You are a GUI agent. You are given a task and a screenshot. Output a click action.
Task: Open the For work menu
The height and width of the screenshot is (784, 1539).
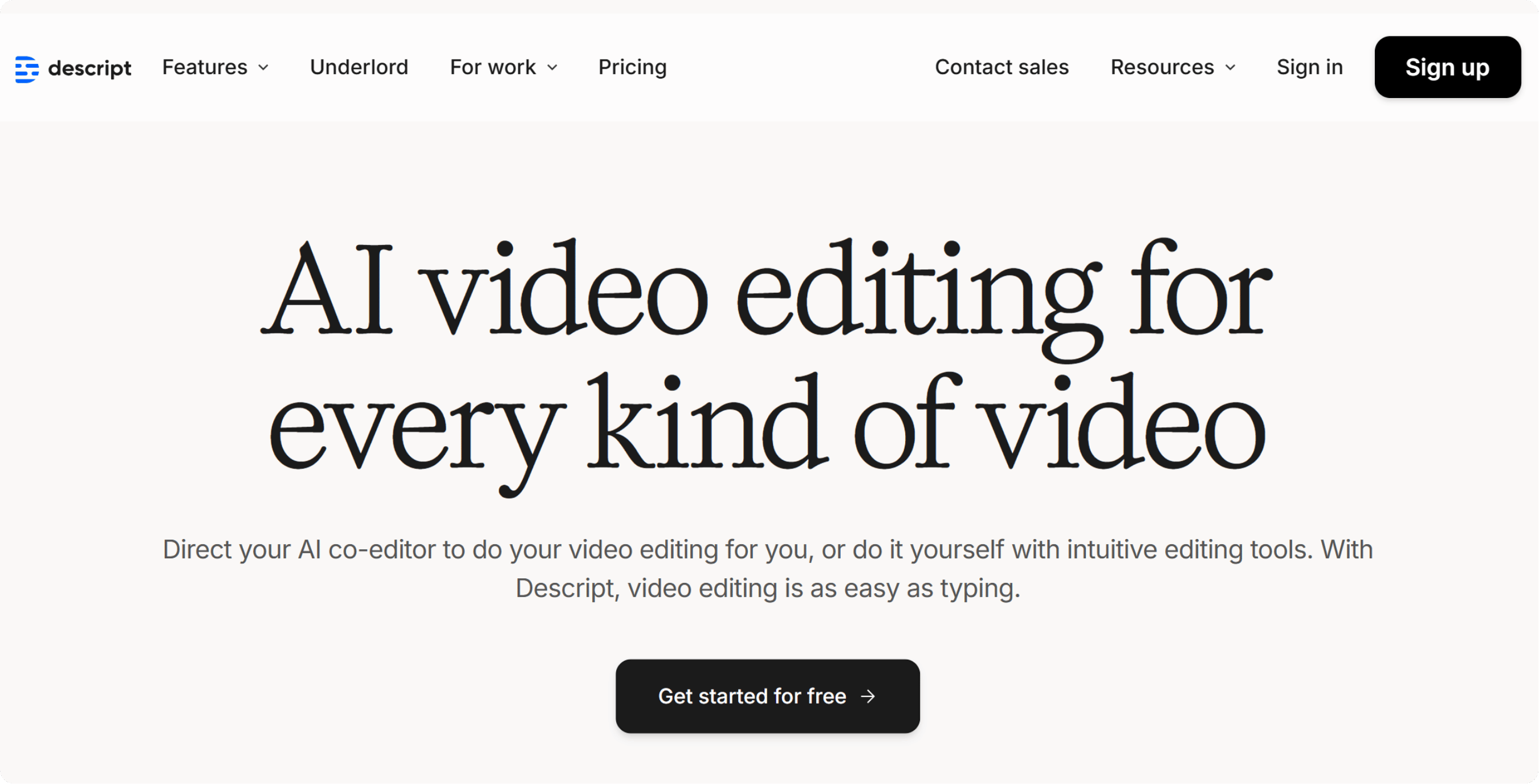click(493, 67)
